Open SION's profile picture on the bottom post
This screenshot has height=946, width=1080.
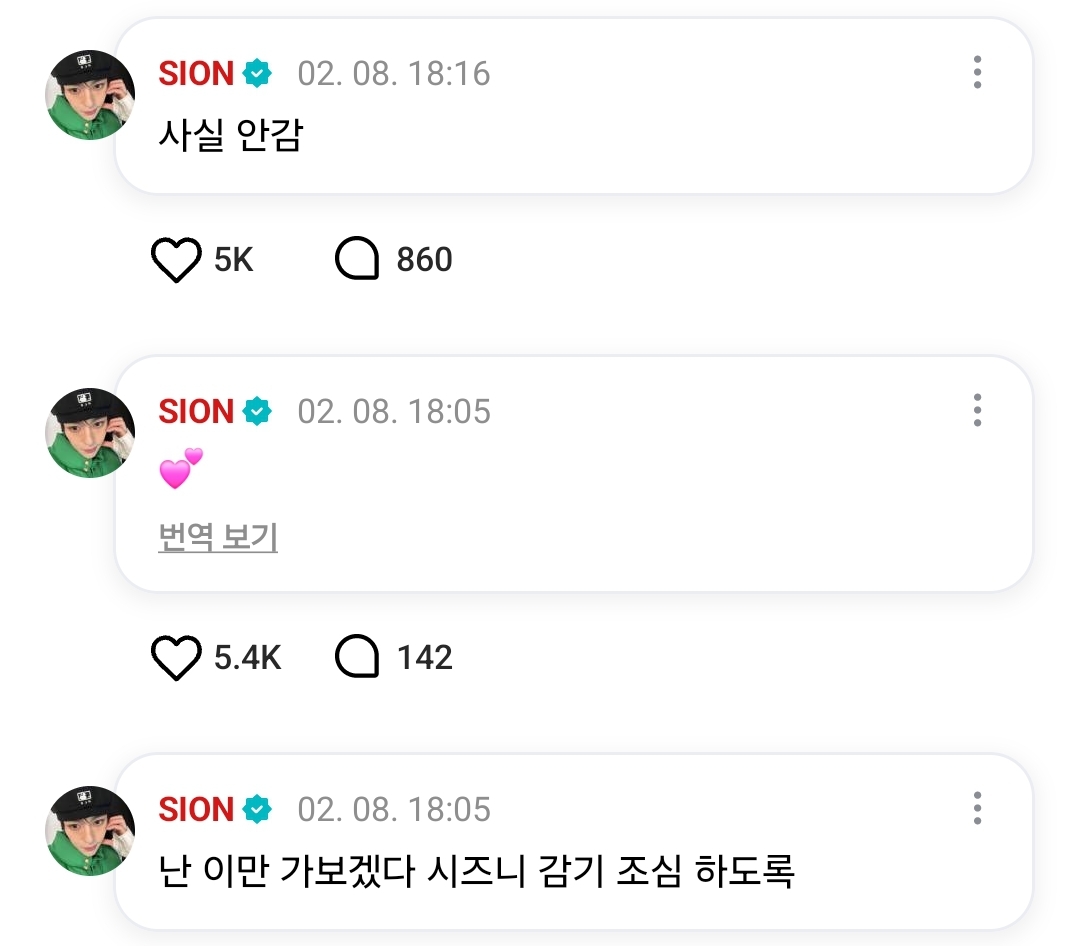[90, 830]
